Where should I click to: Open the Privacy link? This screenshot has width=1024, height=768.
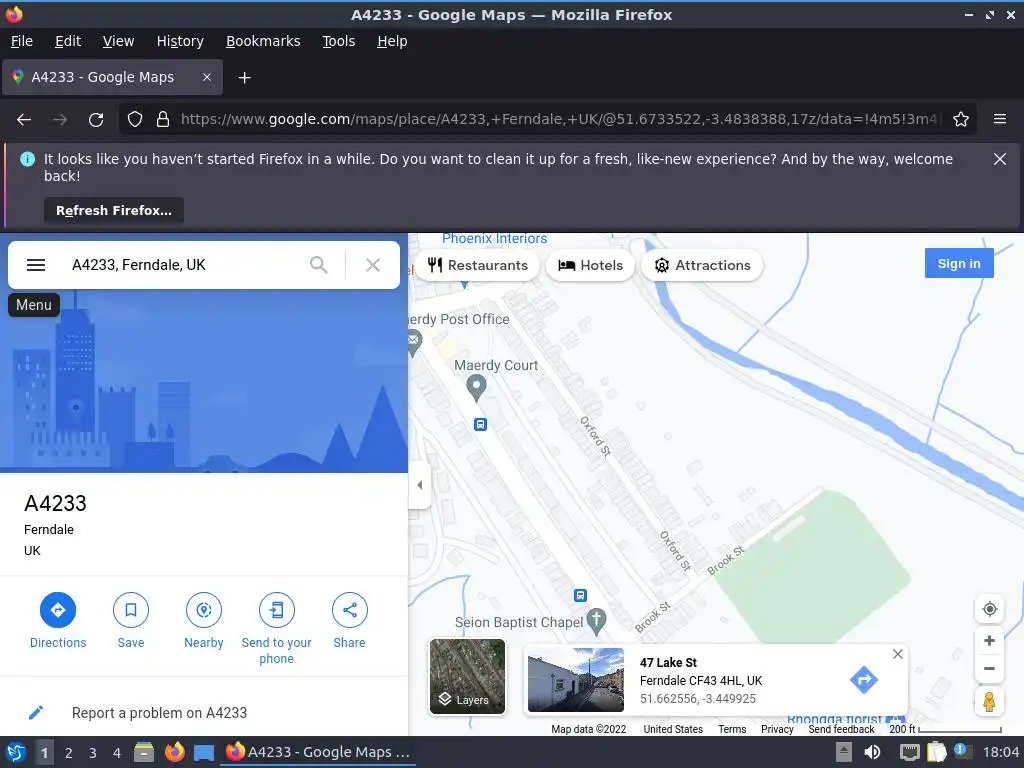point(777,729)
